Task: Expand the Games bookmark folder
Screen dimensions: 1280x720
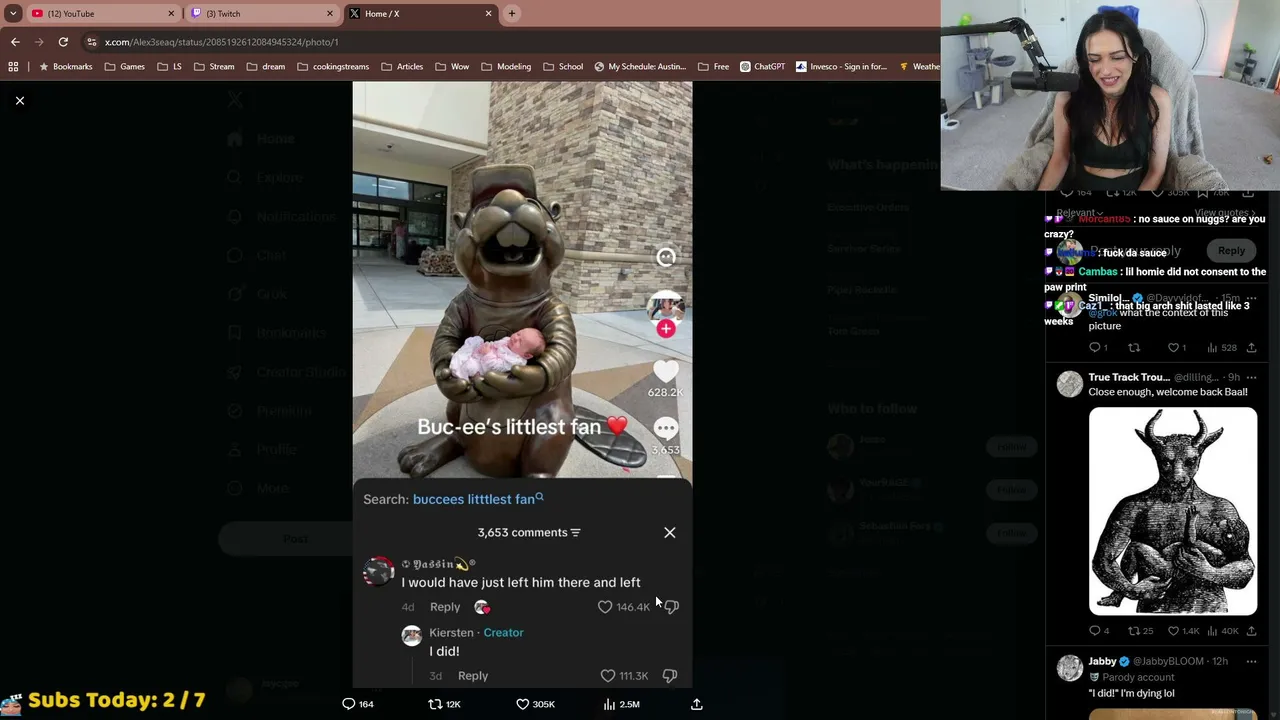Action: pos(125,67)
